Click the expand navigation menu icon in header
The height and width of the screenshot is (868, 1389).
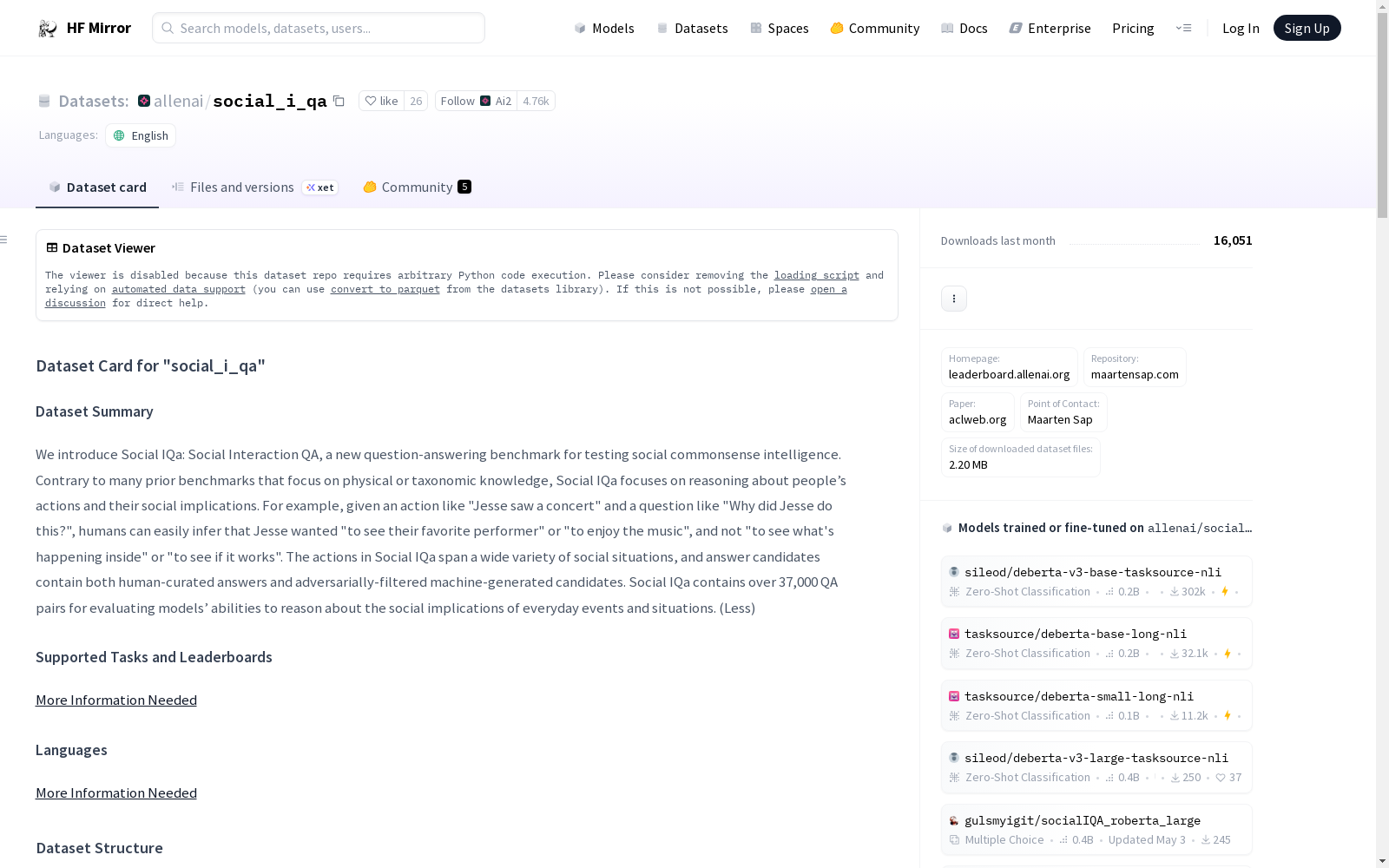pos(1183,28)
